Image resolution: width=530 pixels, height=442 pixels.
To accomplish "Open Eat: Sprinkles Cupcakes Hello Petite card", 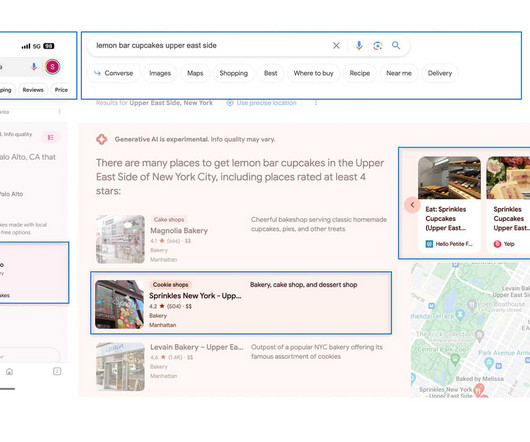I will pyautogui.click(x=449, y=204).
